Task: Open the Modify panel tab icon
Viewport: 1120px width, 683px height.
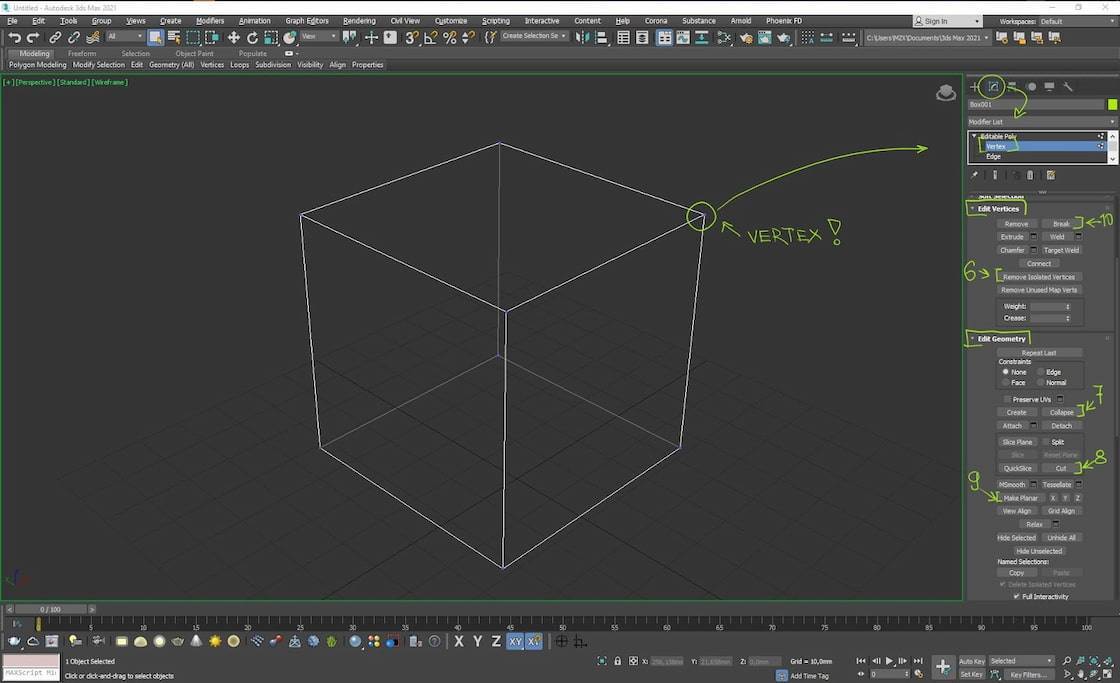Action: [993, 87]
